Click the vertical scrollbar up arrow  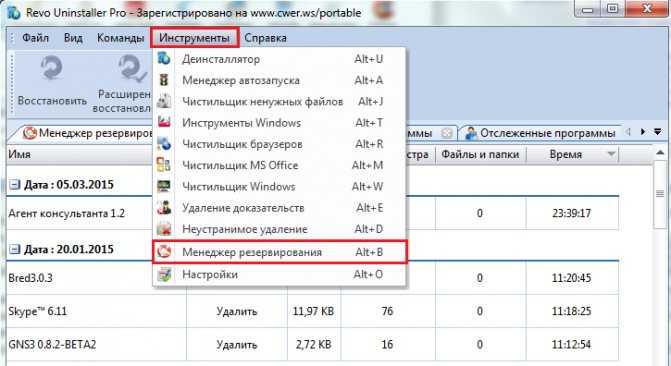pos(660,153)
